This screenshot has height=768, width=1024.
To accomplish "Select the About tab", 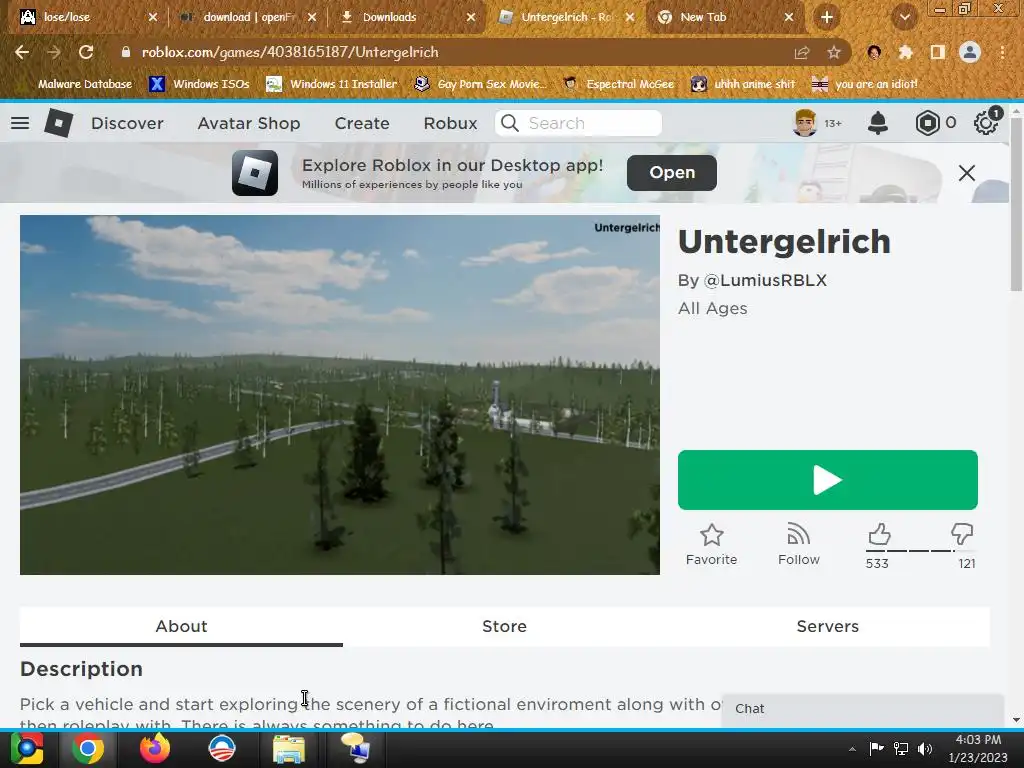I will point(181,626).
